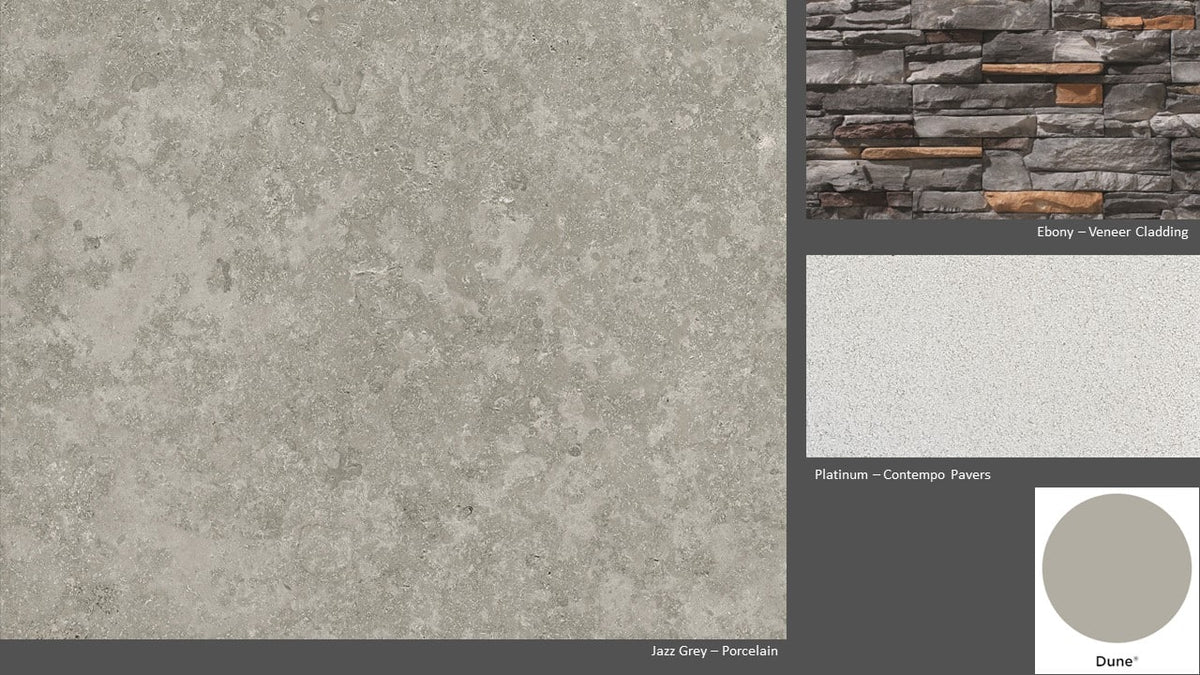The image size is (1200, 675).
Task: Click the word 'Grey' in the porcelain caption
Action: [x=691, y=651]
